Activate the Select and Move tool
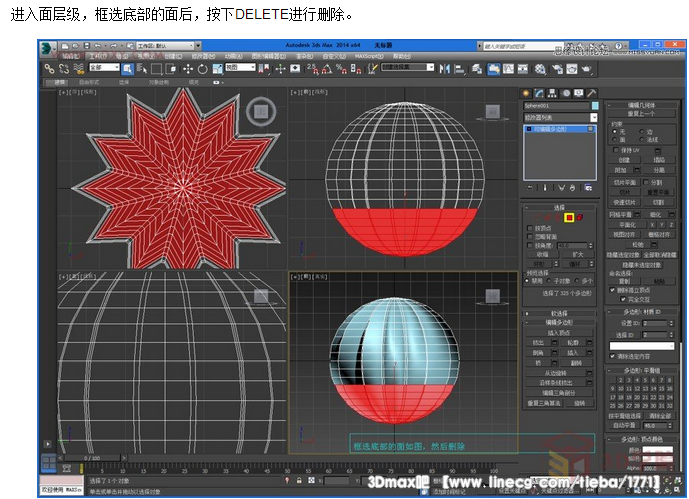Screen dimensions: 689x499 (188, 69)
